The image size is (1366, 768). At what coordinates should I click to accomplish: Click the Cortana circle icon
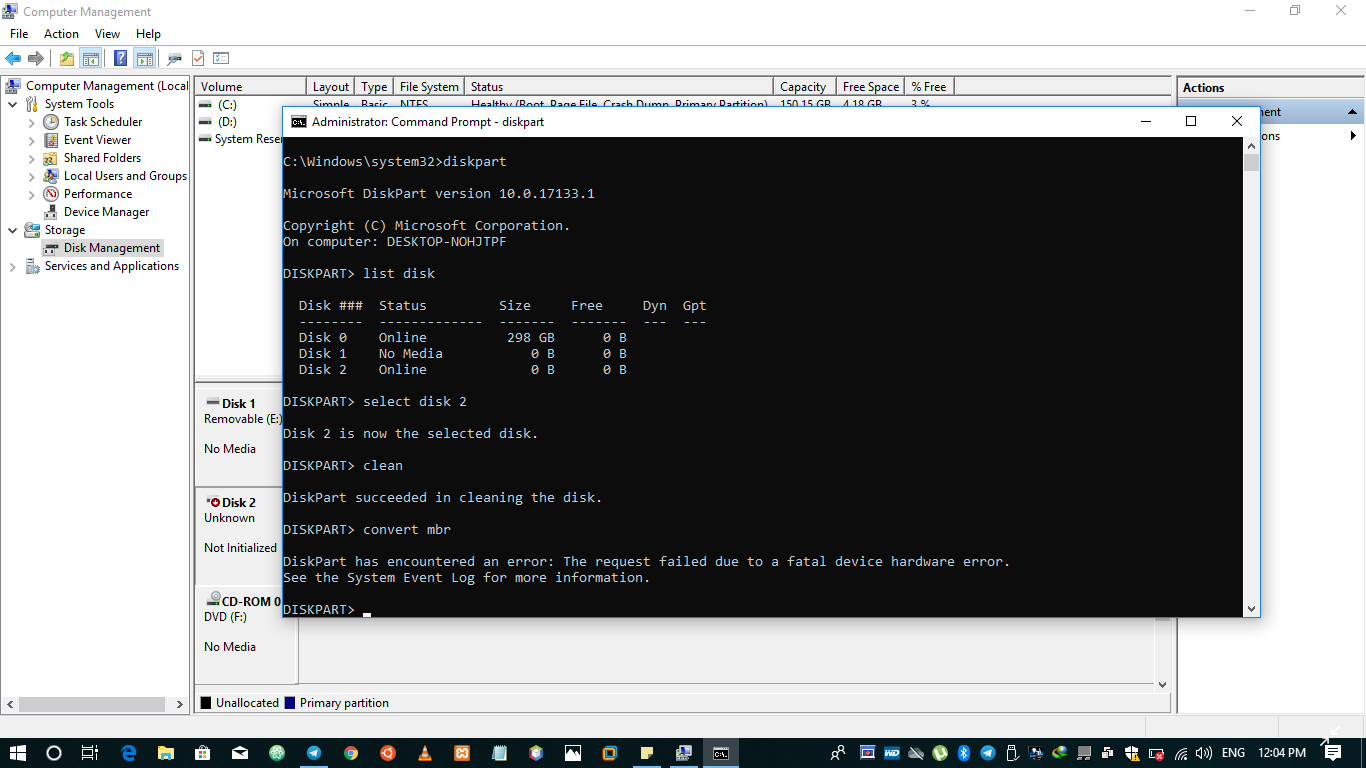(55, 753)
